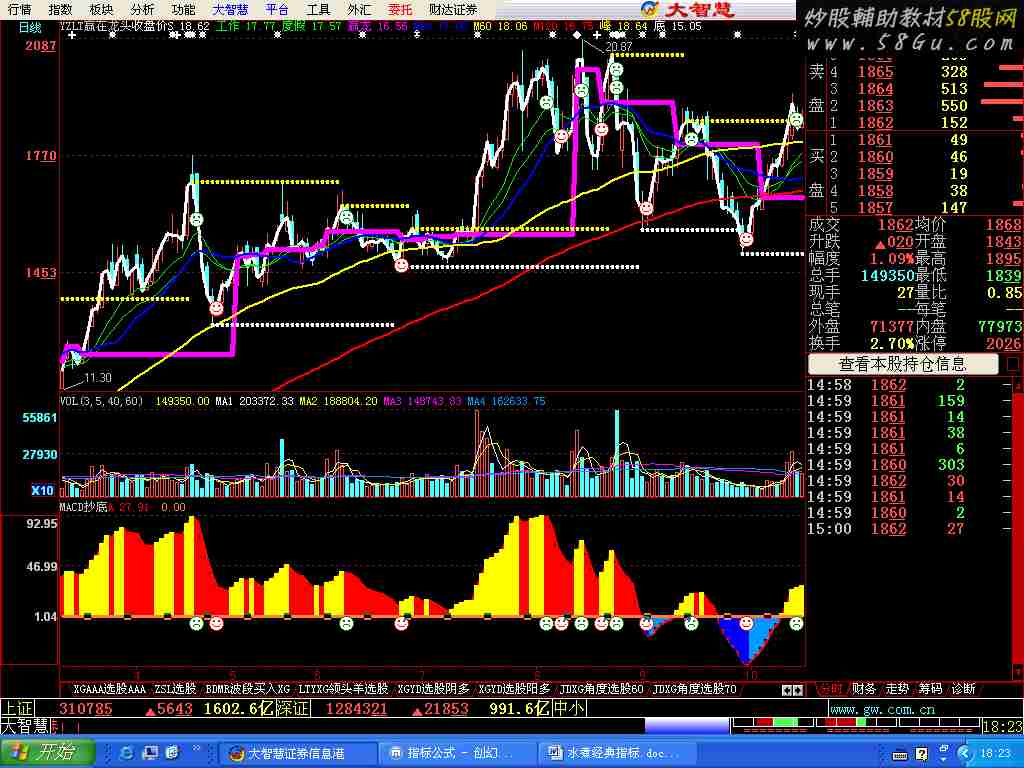Viewport: 1024px width, 768px height.
Task: Switch to the 诊断 panel tab
Action: tap(964, 688)
